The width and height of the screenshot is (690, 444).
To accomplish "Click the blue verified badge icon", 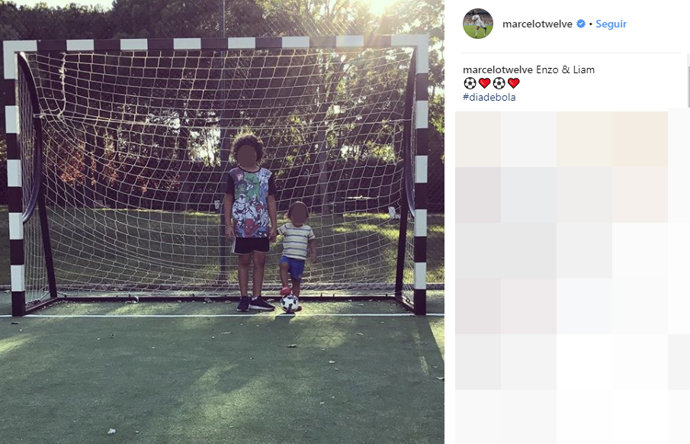I will tap(581, 24).
